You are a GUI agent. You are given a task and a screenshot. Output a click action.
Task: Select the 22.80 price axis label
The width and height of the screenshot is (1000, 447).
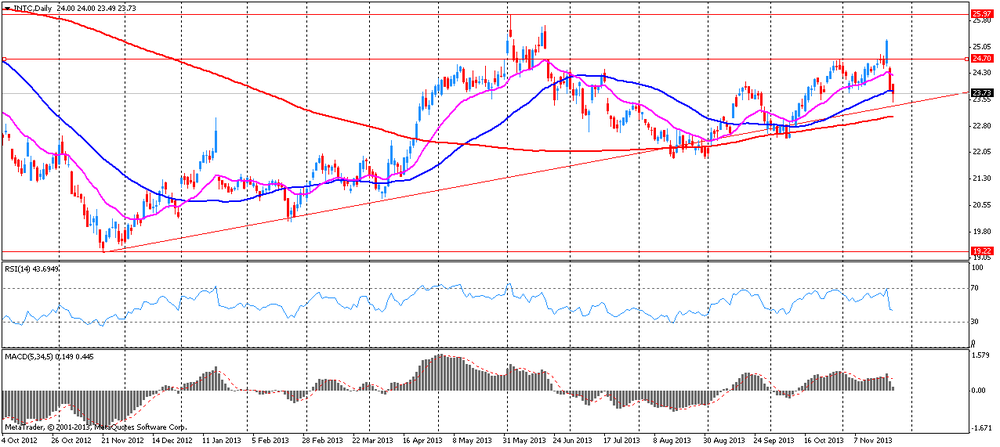click(980, 126)
